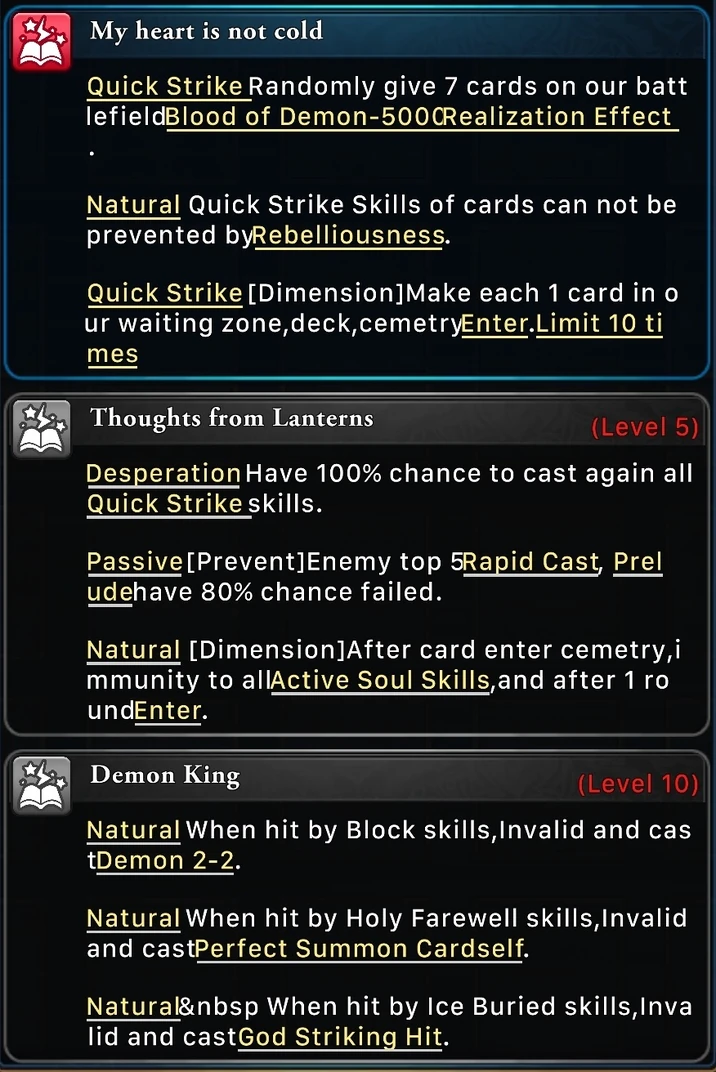Open the Active Soul Skills link
The width and height of the screenshot is (716, 1072).
381,680
